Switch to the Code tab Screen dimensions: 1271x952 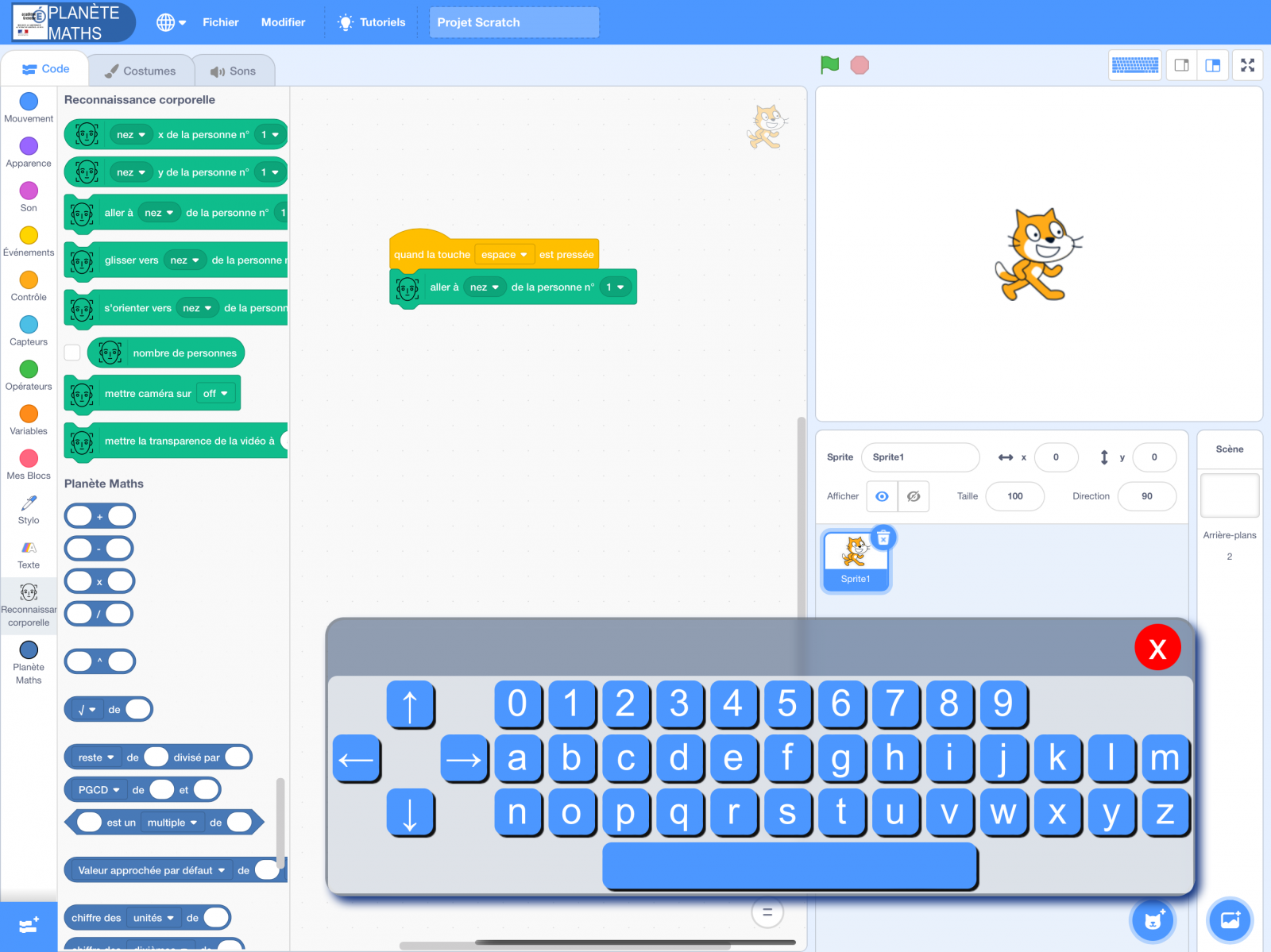pos(45,69)
